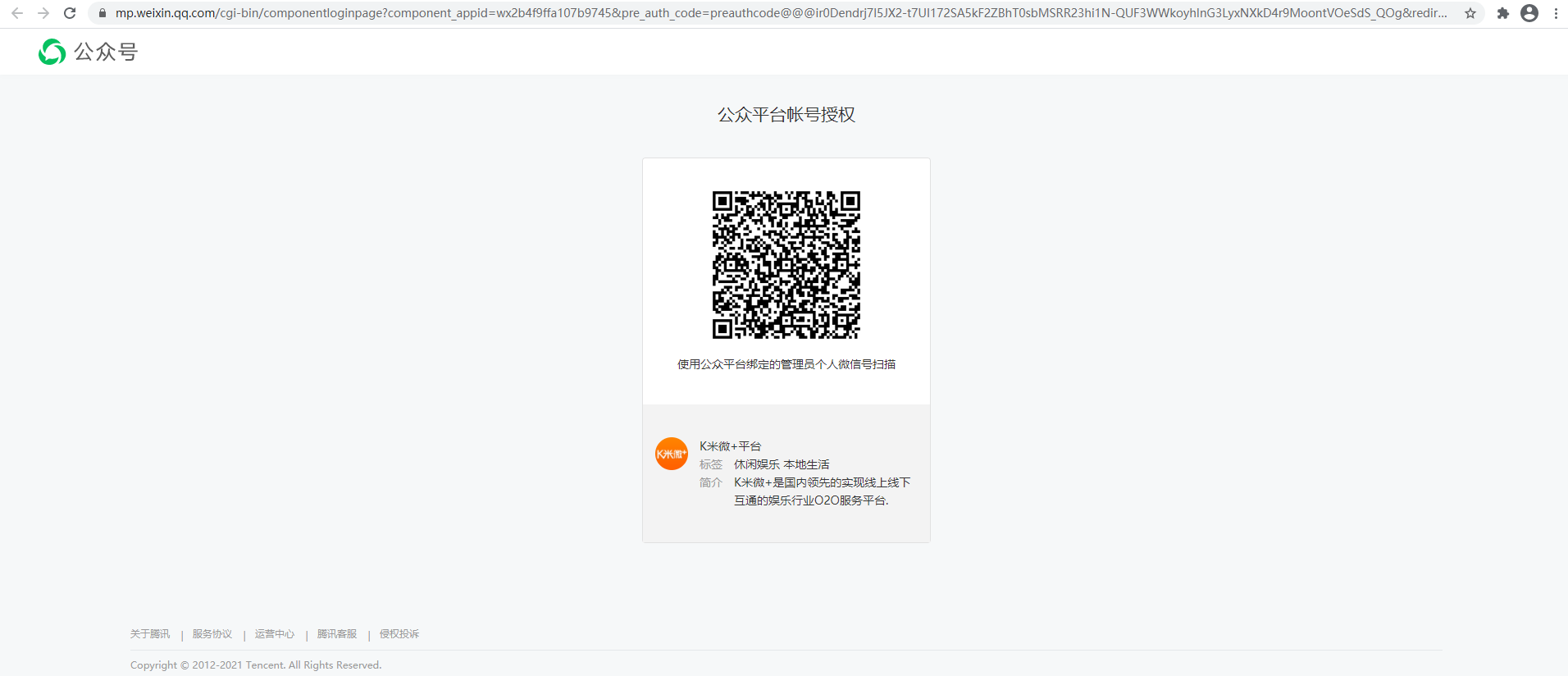Click the padlock site info icon
1568x676 pixels.
click(x=103, y=13)
